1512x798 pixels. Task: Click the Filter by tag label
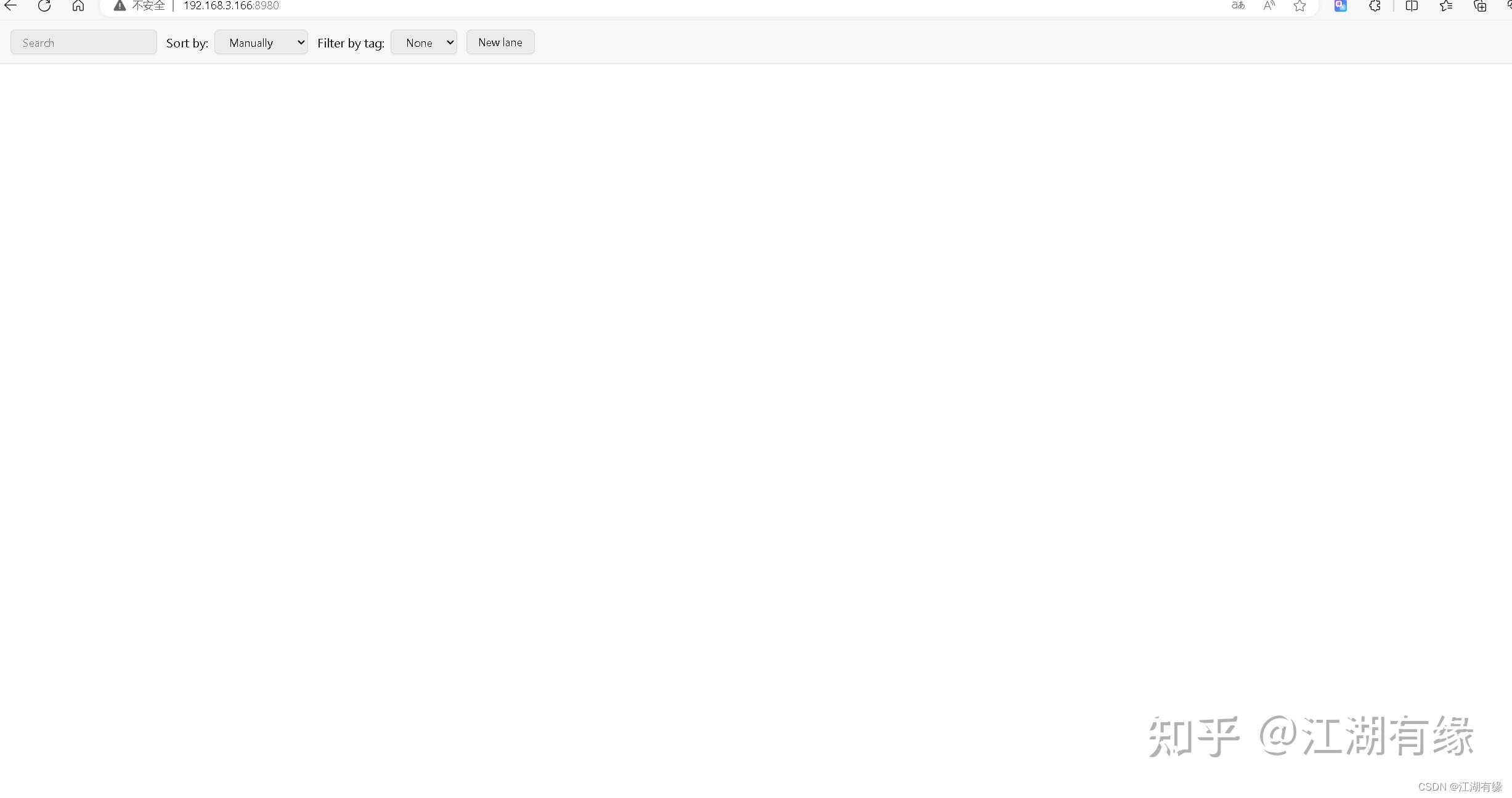coord(351,43)
